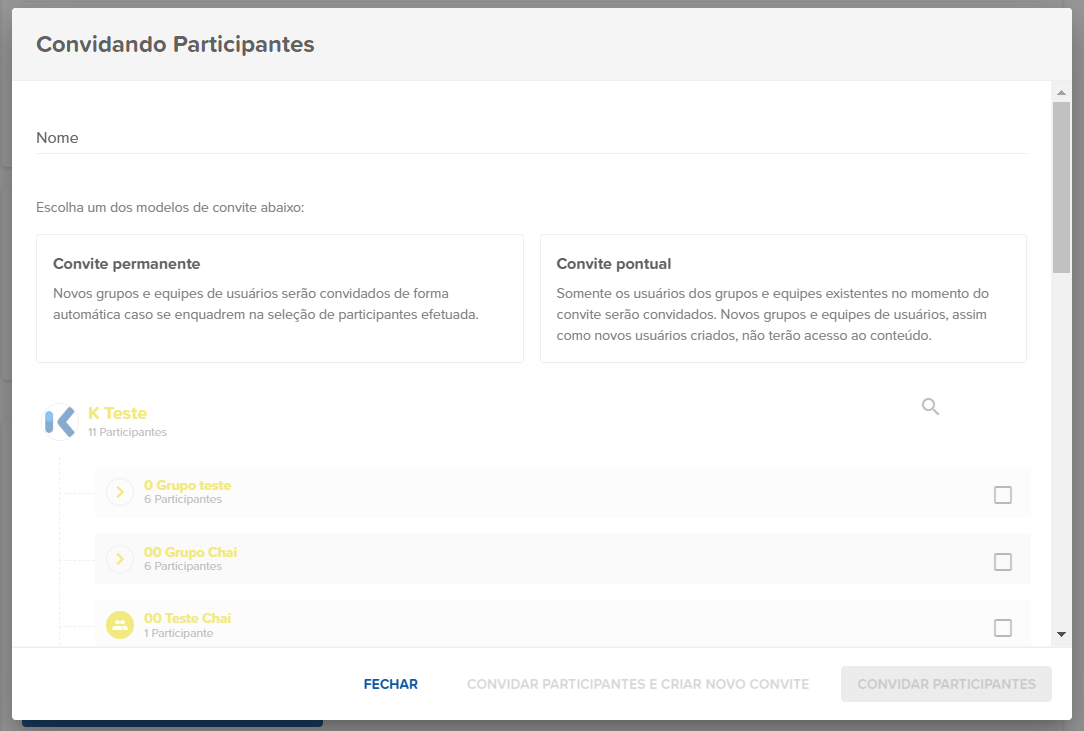The image size is (1084, 731).
Task: Click the Convidar Participantes button
Action: (x=946, y=684)
